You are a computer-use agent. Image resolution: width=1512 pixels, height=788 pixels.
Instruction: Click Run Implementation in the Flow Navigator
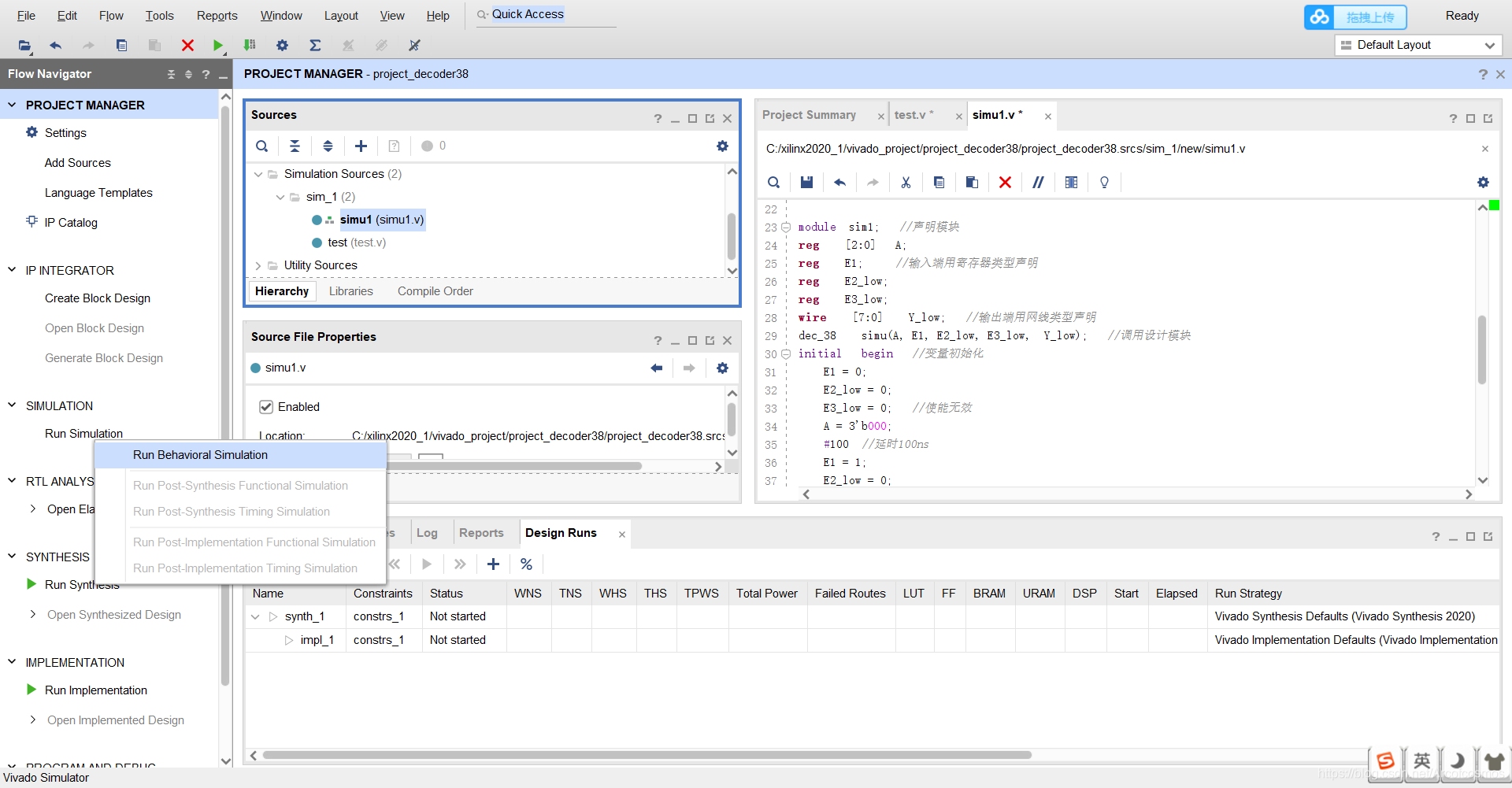[x=96, y=690]
